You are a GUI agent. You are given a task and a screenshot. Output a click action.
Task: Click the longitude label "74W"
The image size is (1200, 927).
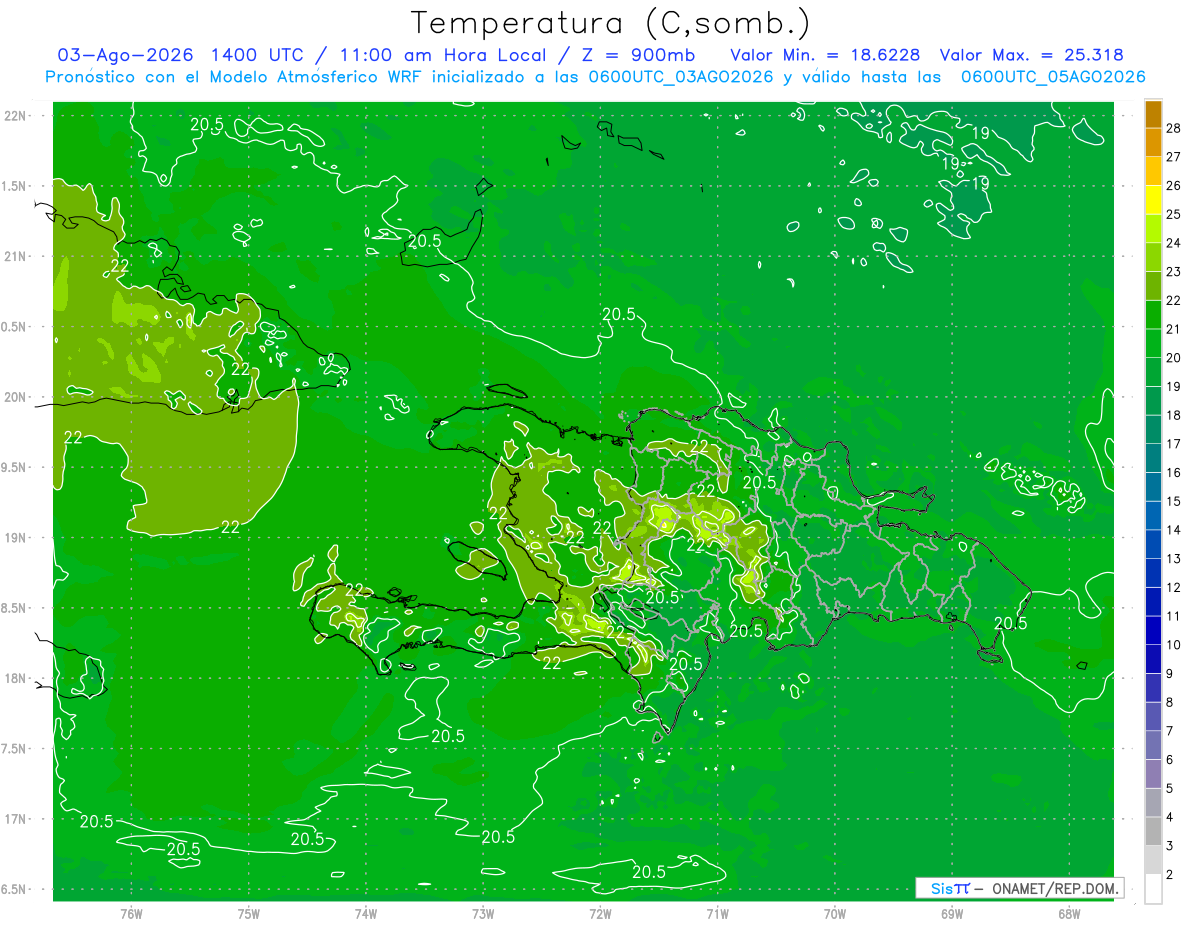pos(366,914)
